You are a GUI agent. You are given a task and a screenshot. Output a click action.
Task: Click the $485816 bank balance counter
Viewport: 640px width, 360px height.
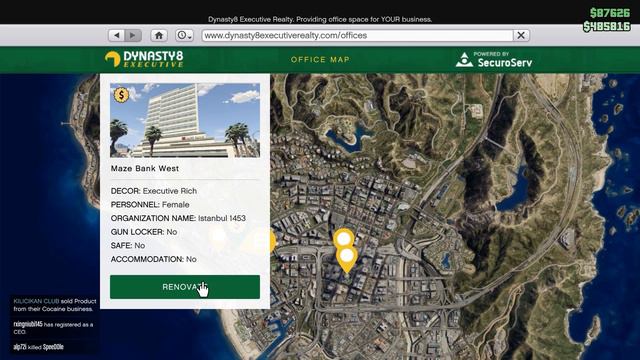607,27
